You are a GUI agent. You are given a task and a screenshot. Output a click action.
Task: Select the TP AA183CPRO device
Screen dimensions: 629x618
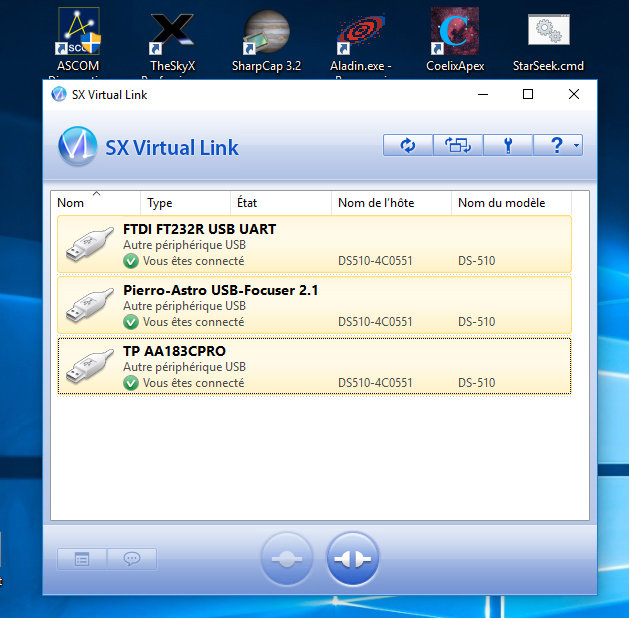[x=314, y=366]
